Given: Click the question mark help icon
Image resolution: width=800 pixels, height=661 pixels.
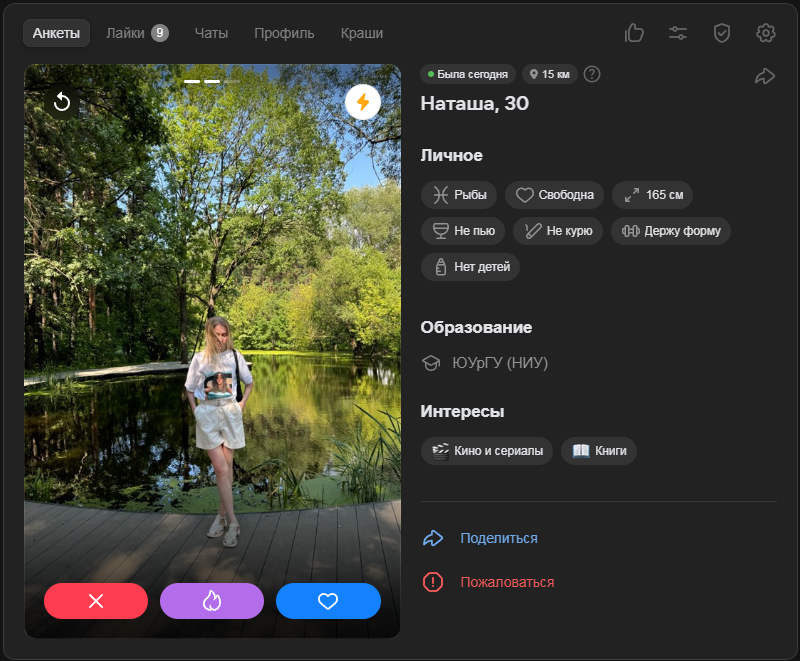Looking at the screenshot, I should tap(592, 74).
